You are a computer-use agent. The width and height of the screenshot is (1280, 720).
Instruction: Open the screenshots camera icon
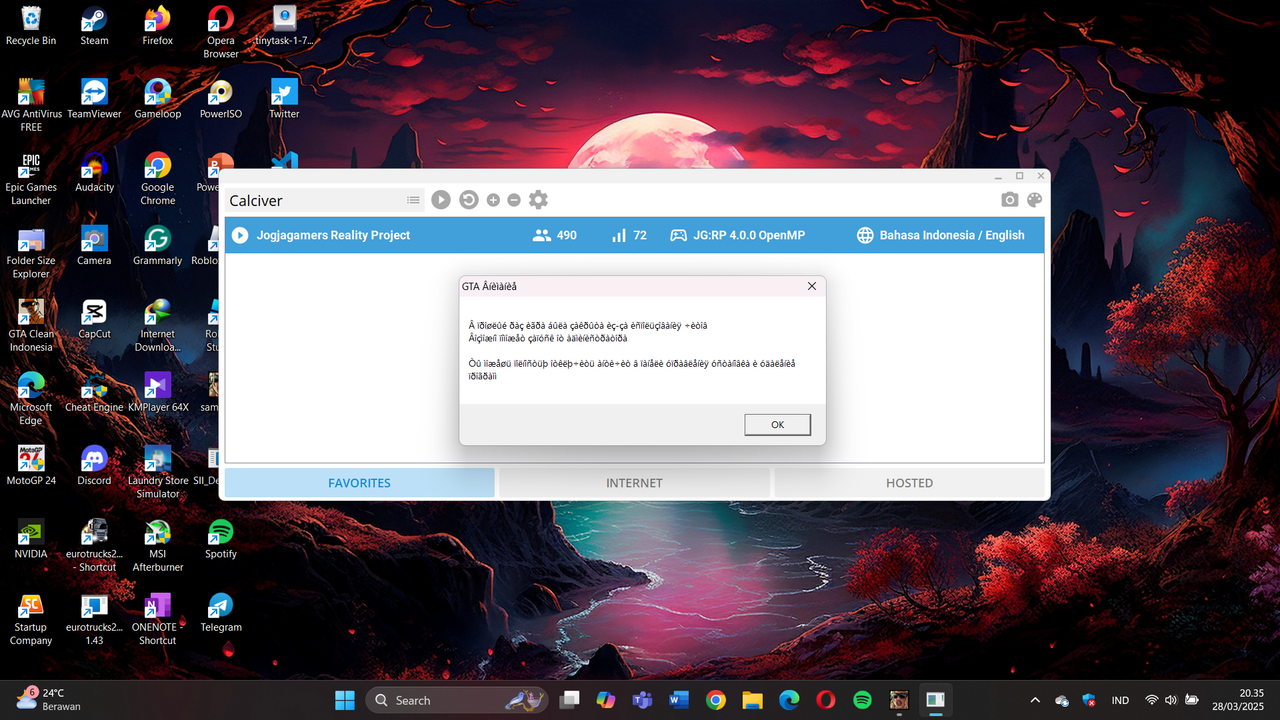(x=1010, y=200)
